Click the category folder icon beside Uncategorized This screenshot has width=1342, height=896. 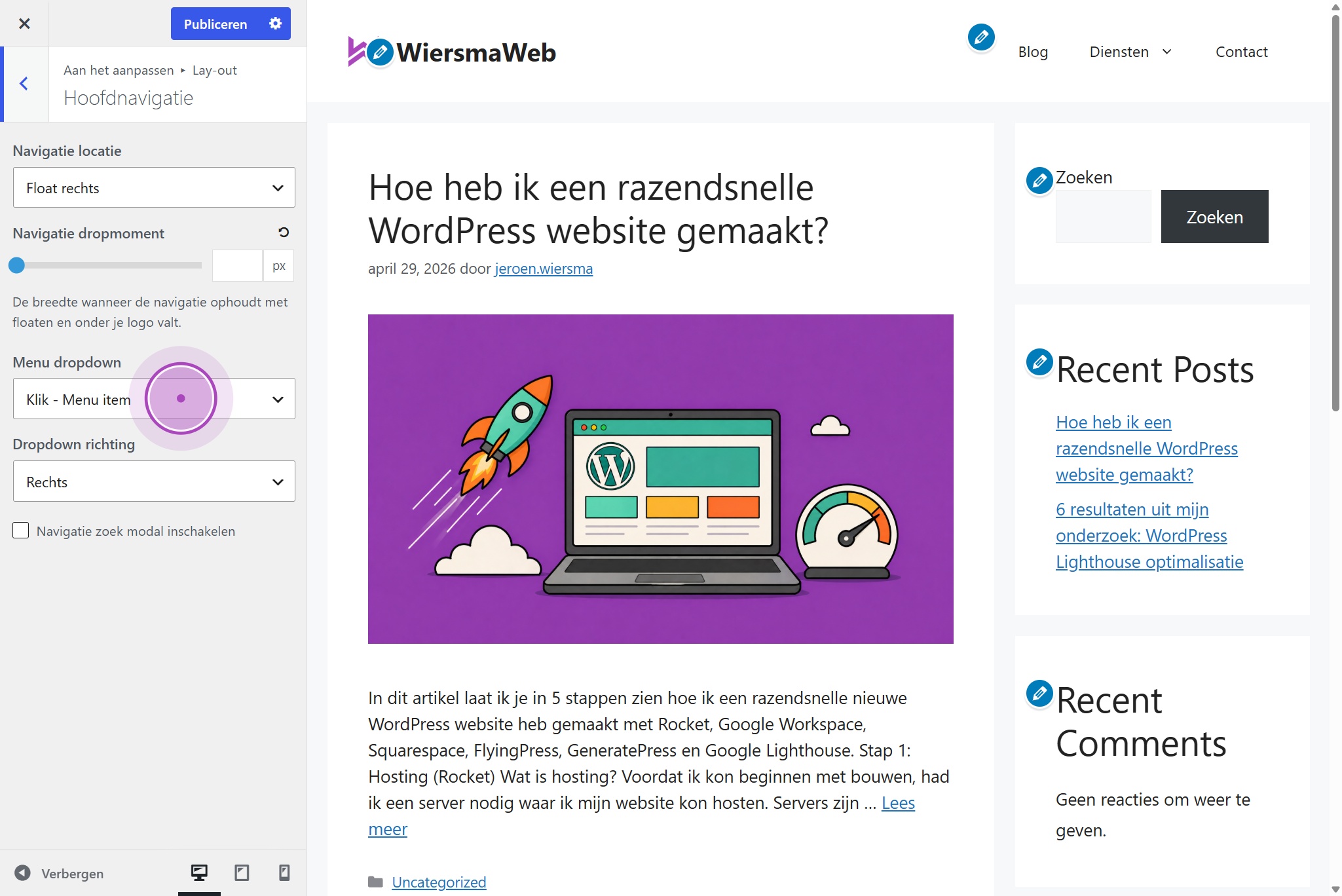[x=375, y=882]
